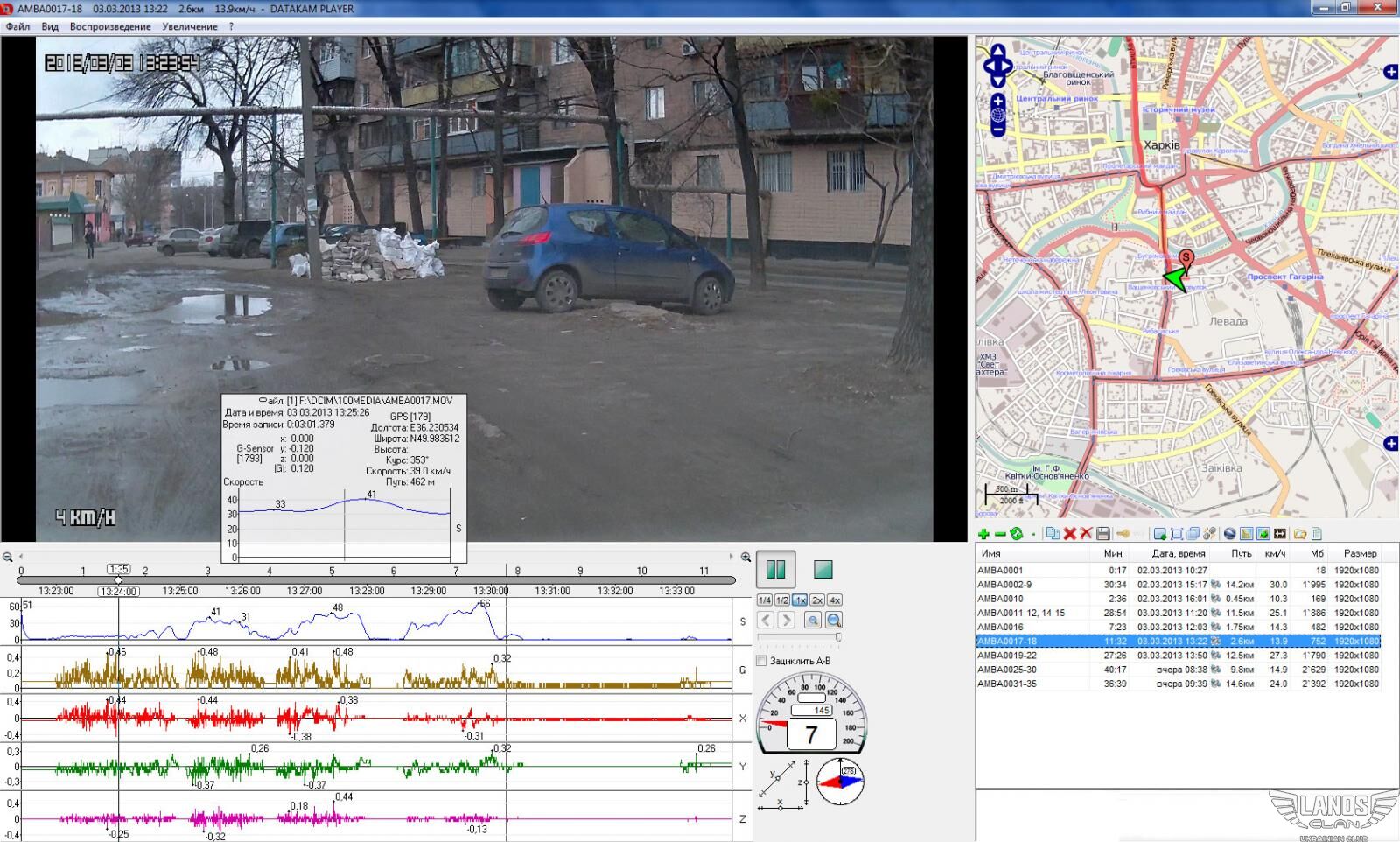Screen dimensions: 1400x842
Task: Sort file list by Дата, время column
Action: [x=1178, y=553]
